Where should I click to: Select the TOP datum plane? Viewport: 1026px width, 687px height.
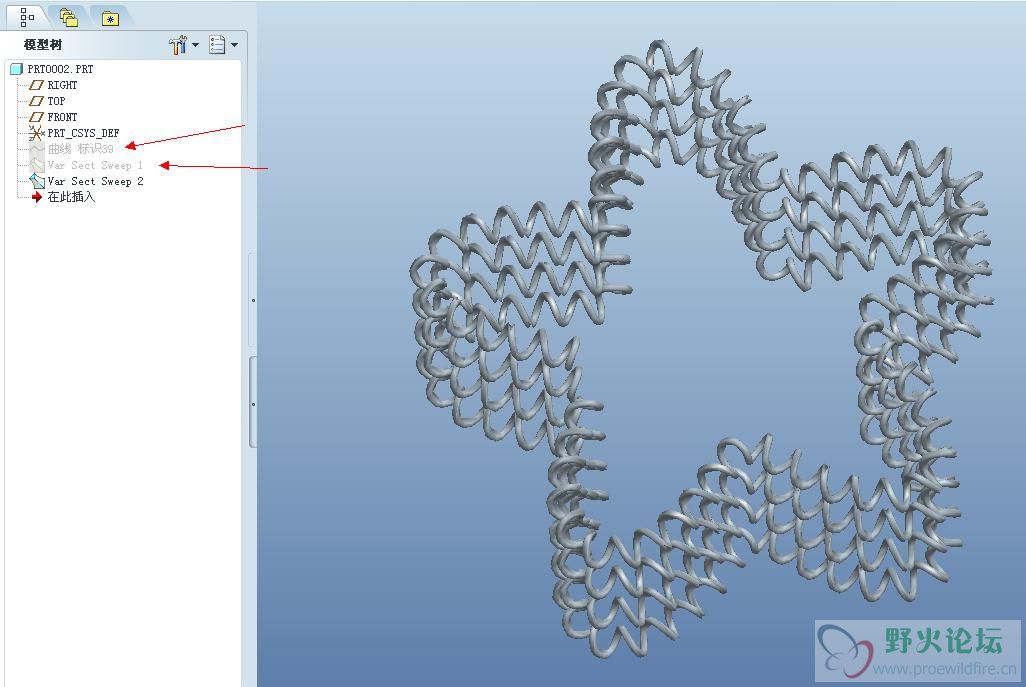click(x=56, y=101)
